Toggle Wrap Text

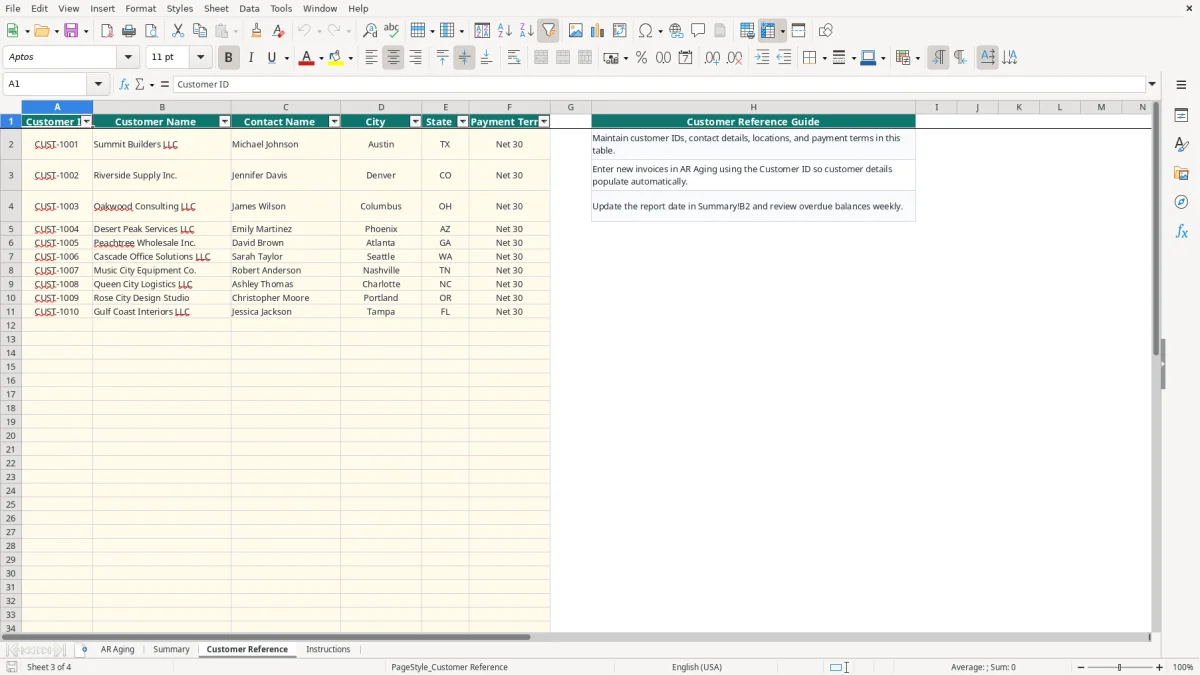514,58
